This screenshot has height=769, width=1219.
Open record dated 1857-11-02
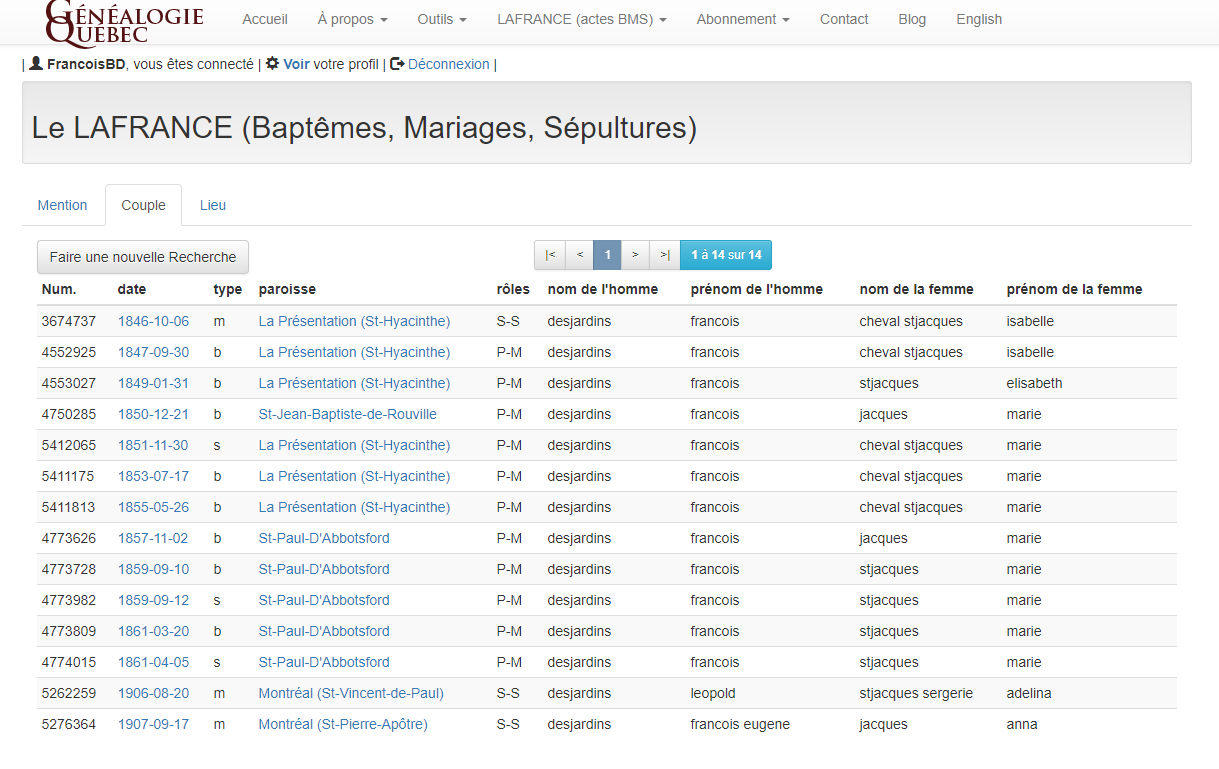coord(153,538)
